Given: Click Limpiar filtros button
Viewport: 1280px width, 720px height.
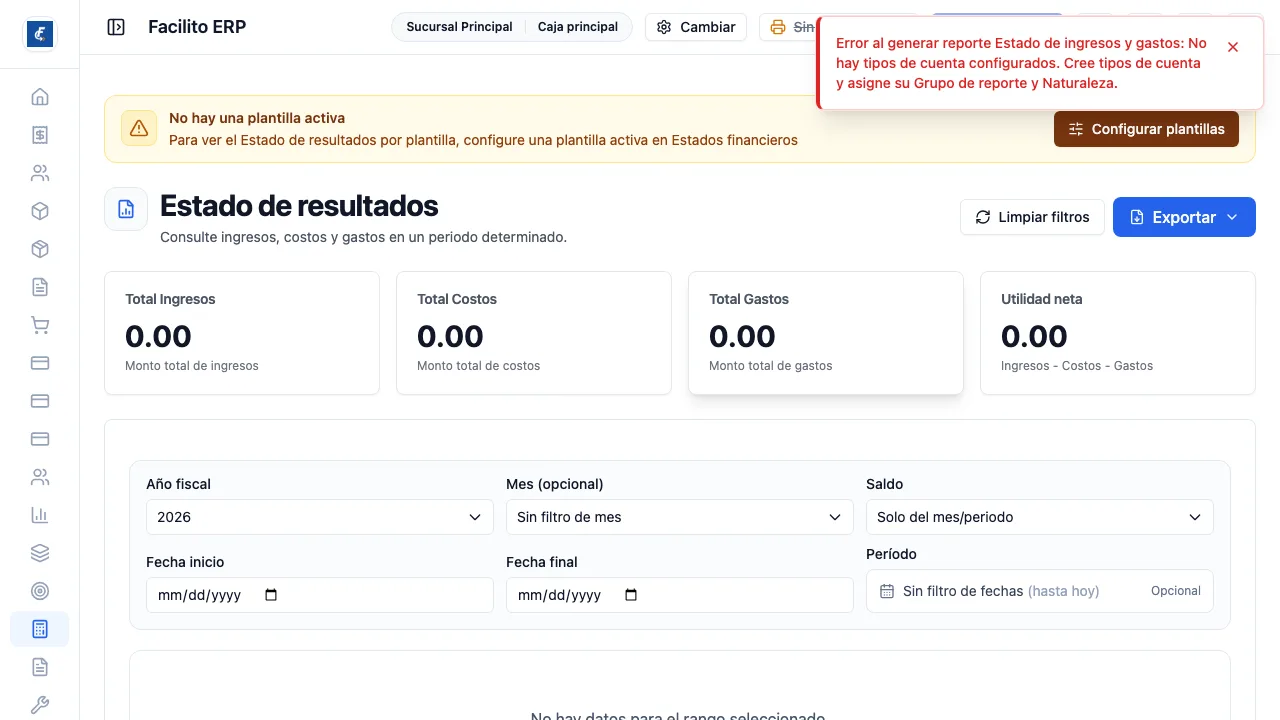Looking at the screenshot, I should click(1032, 217).
